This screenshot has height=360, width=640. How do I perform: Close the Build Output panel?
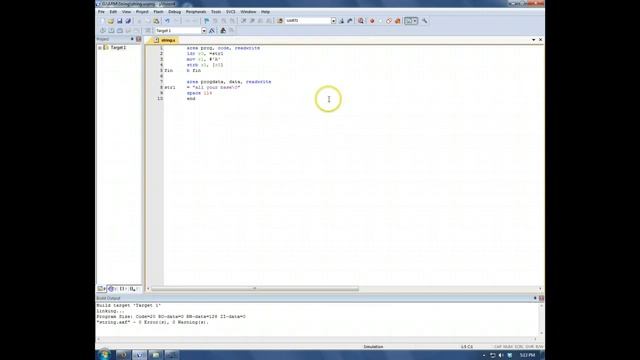coord(541,298)
